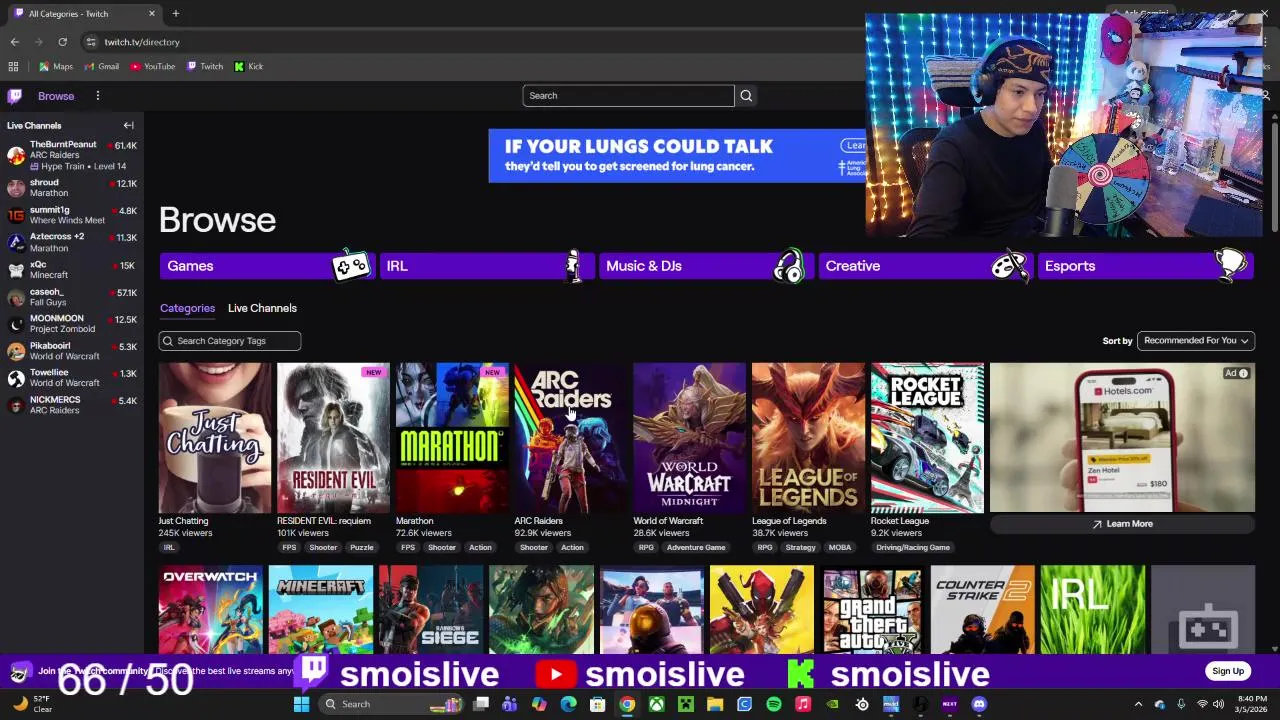The image size is (1280, 720).
Task: Focus the top Twitch search box
Action: (x=628, y=95)
